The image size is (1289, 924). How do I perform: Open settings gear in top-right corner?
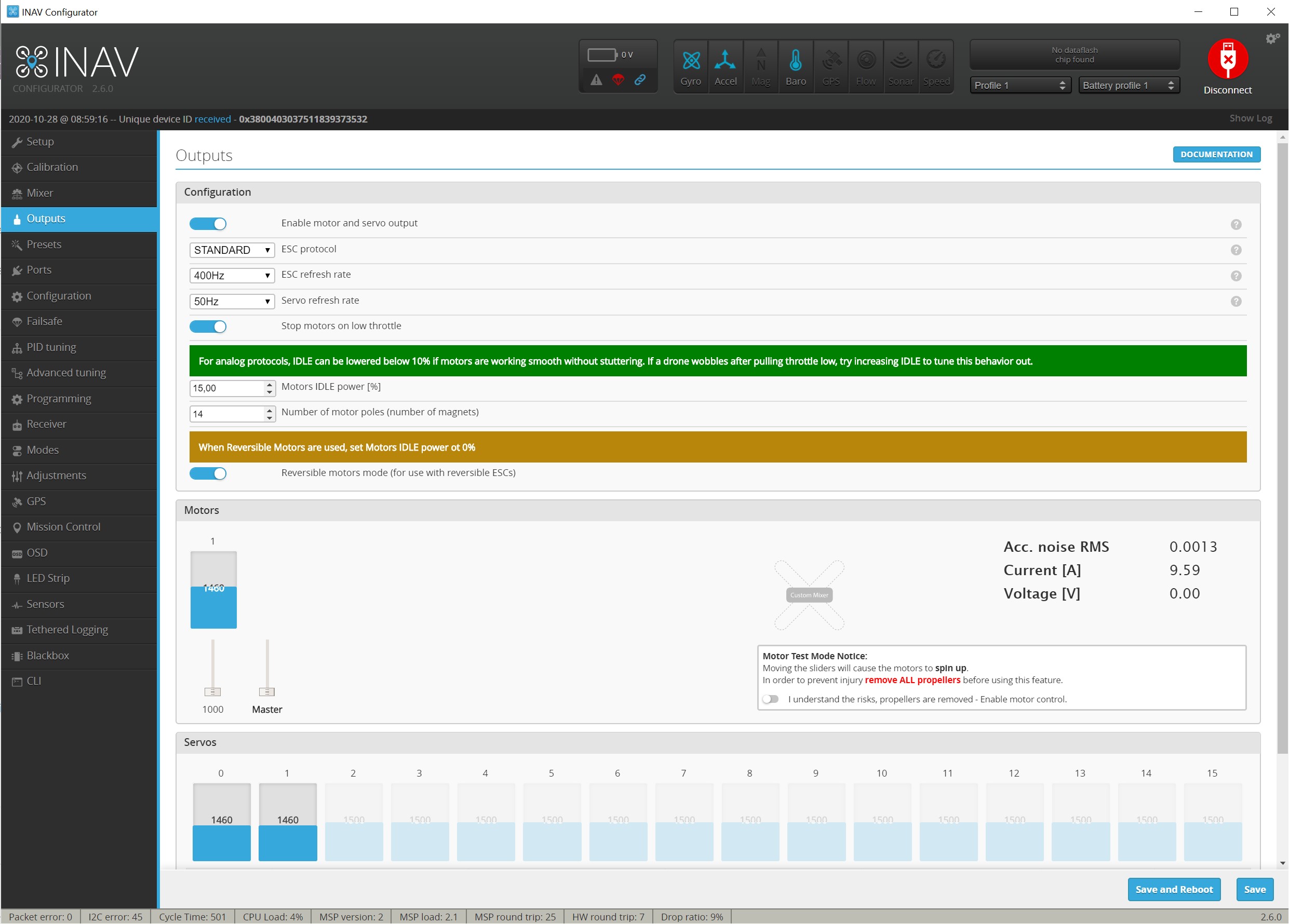click(1272, 38)
